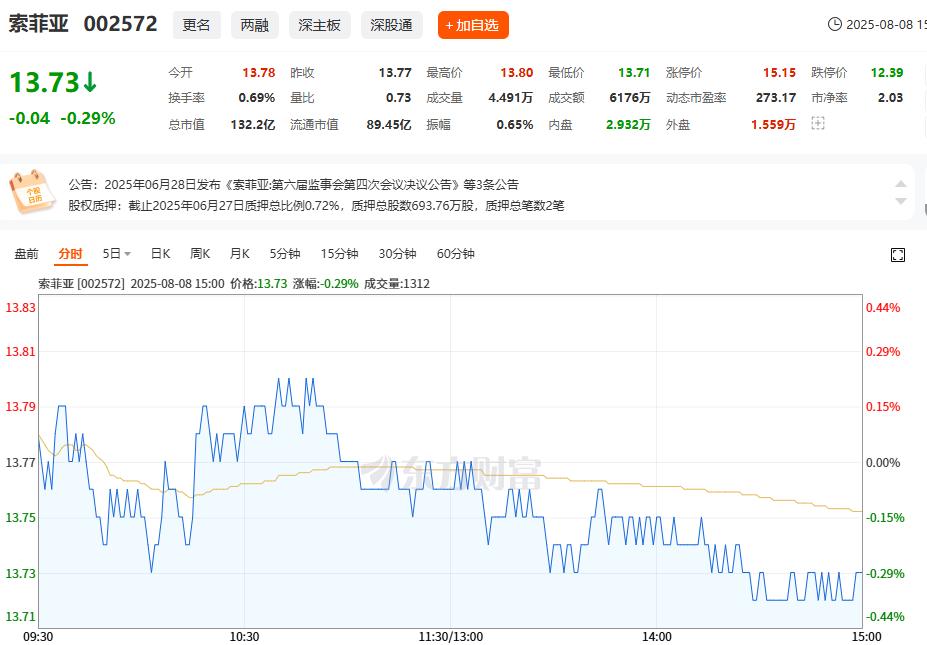Click the 总市值 value 132.2亿
Image resolution: width=927 pixels, height=645 pixels.
coord(253,125)
